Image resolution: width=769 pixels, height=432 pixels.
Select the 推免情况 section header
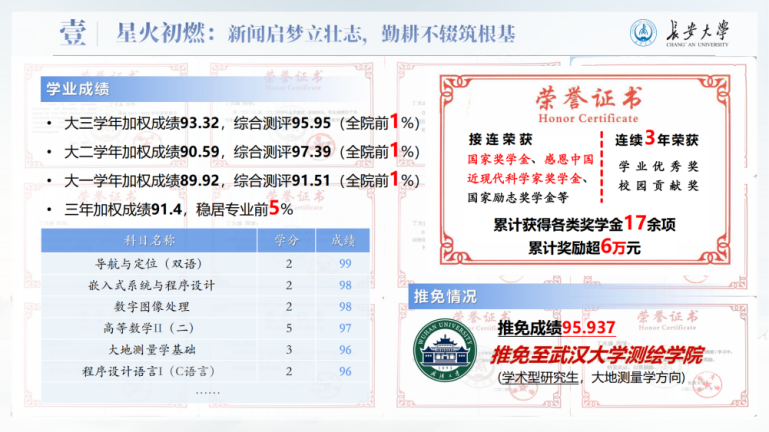click(x=446, y=296)
